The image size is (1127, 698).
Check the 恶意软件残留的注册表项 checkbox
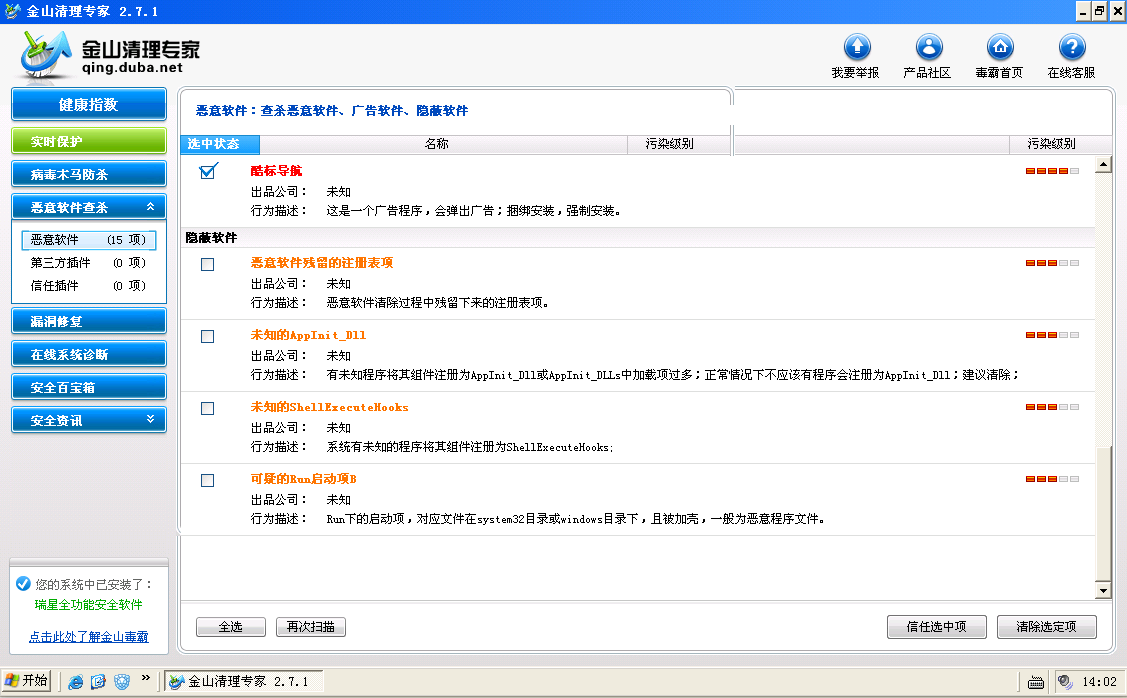coord(208,264)
